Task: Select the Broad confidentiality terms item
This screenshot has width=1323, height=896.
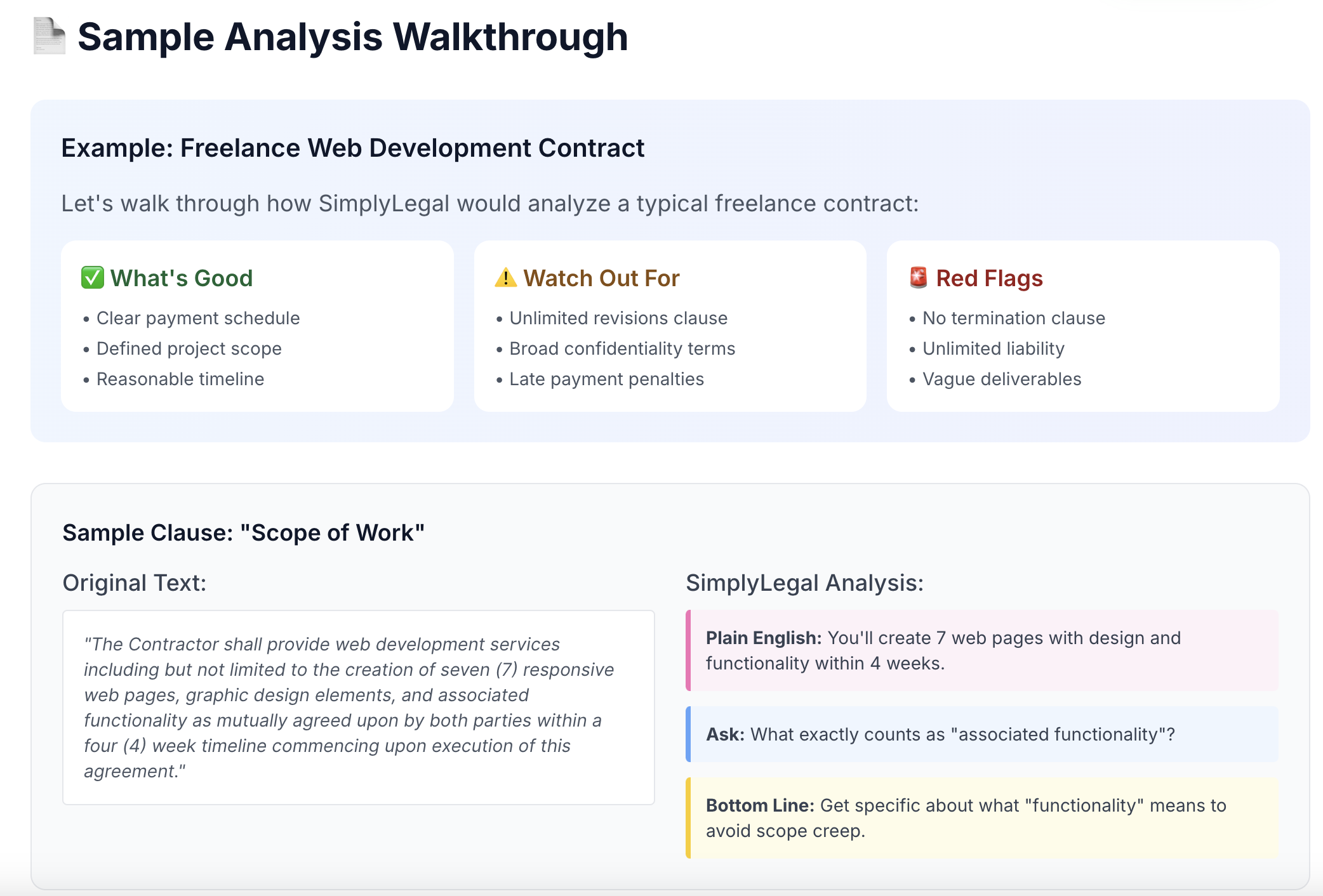Action: pos(622,348)
